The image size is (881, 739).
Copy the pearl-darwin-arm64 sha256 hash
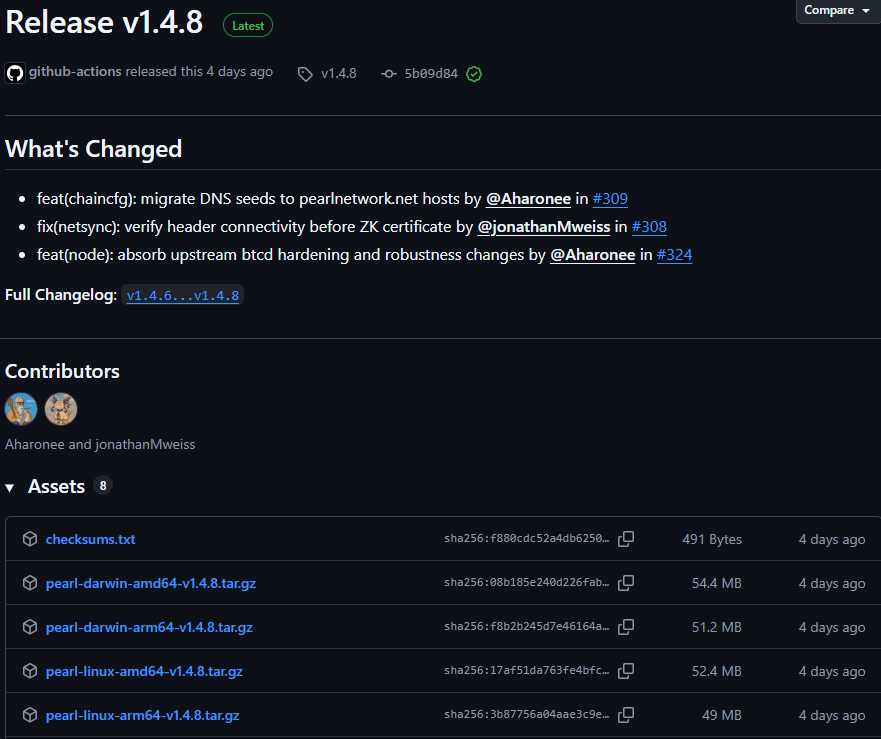click(x=626, y=627)
